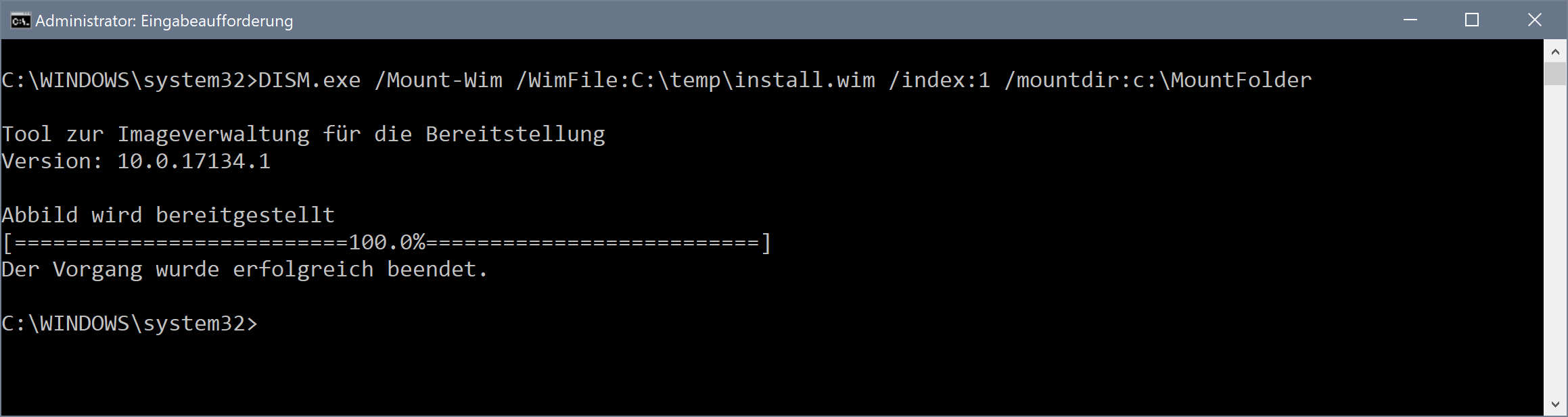This screenshot has width=1568, height=417.
Task: Click the 'Abbild wird bereitgestellt' line
Action: tap(168, 216)
